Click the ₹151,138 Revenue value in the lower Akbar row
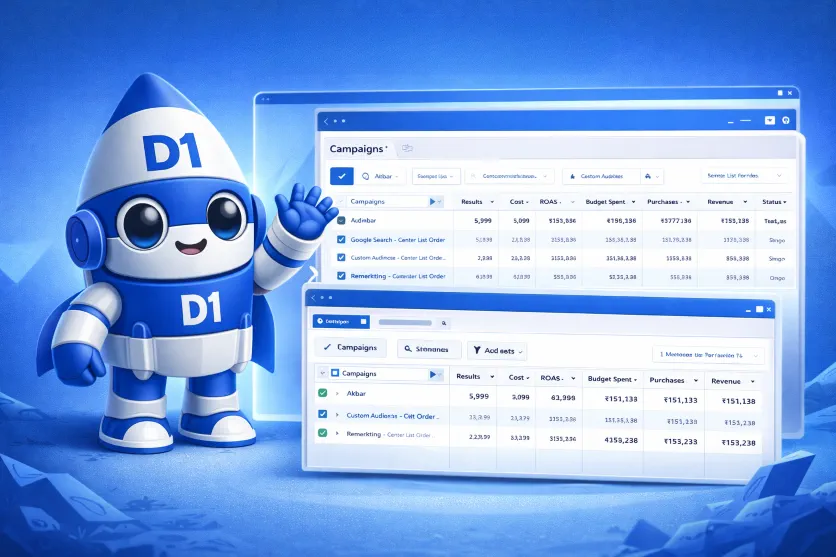Screen dimensions: 836x557 coord(738,401)
